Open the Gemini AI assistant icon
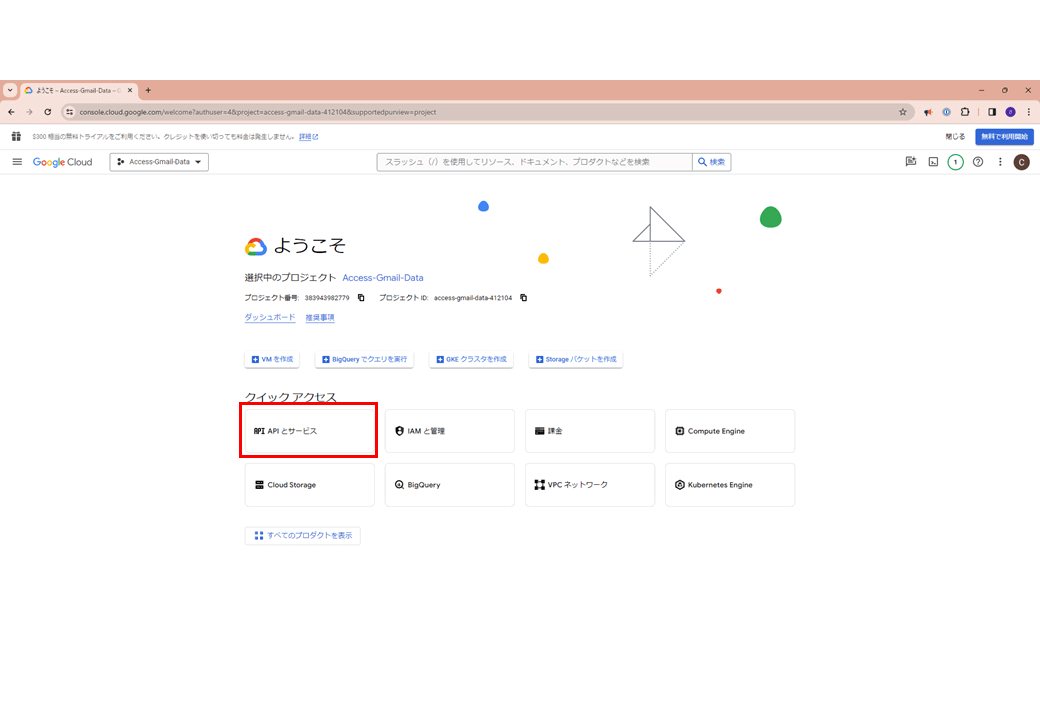The height and width of the screenshot is (720, 1040). click(911, 162)
